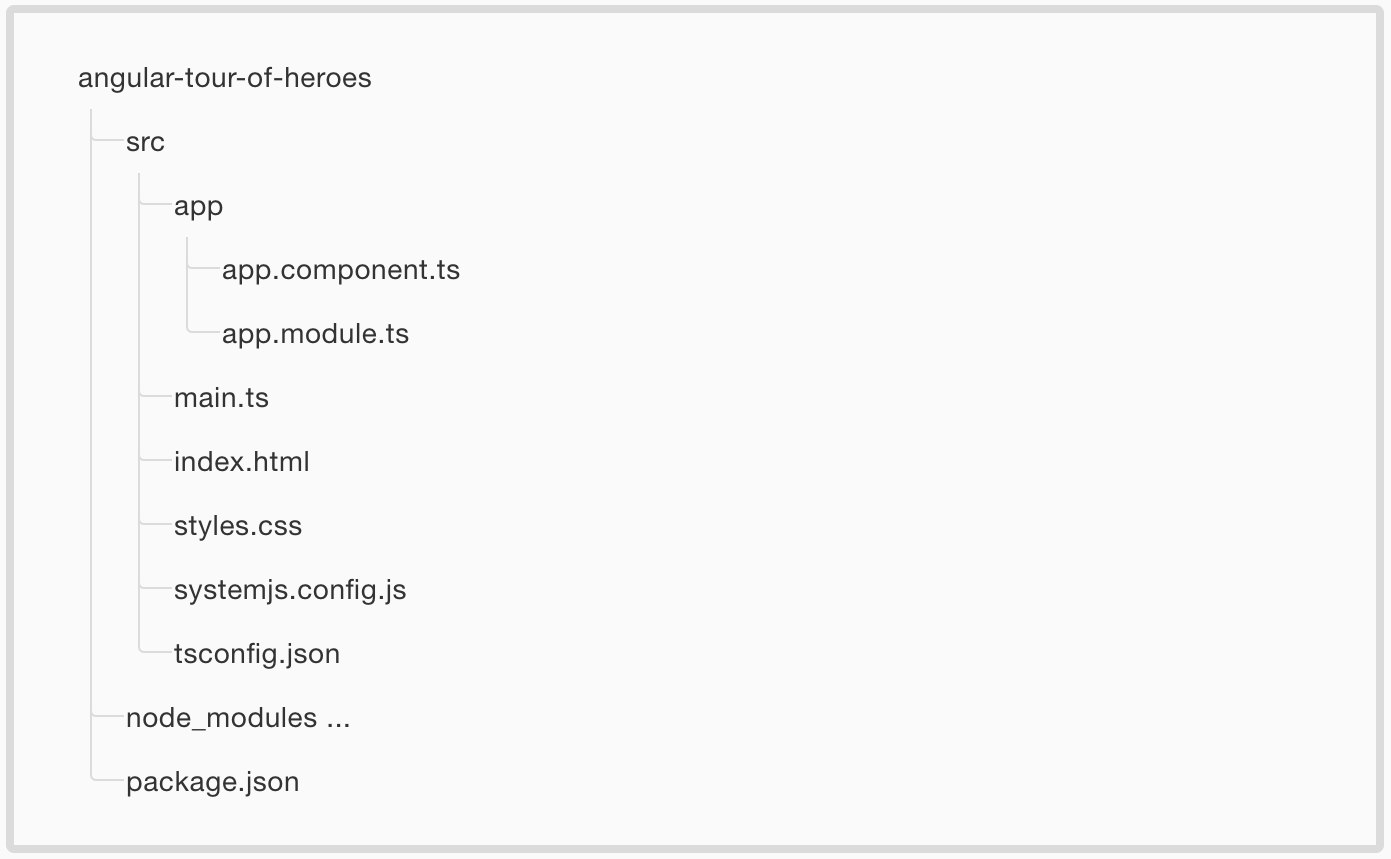Open systemjs.config.js
Screen dimensions: 1391x859
coord(290,590)
